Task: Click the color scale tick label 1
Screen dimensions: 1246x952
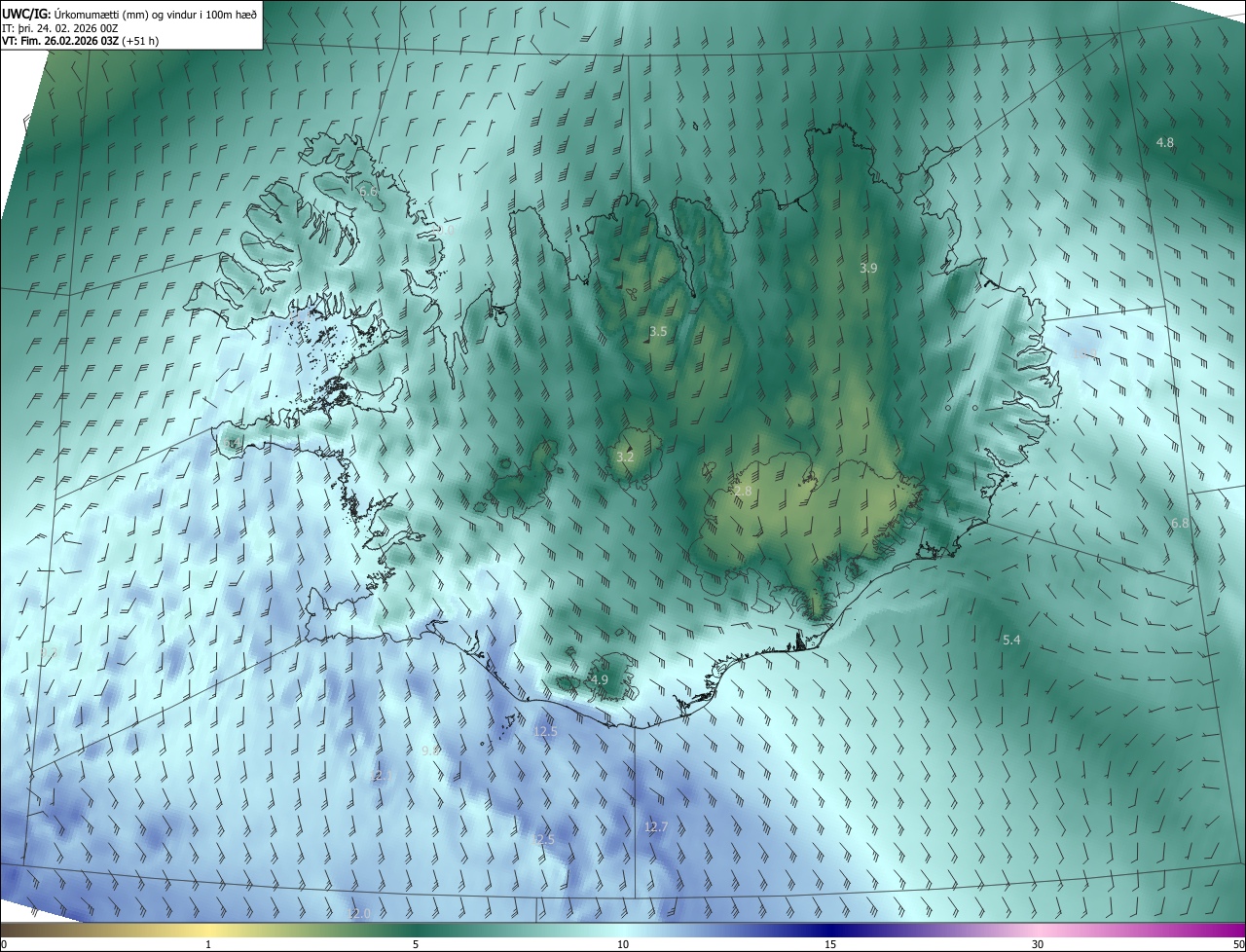Action: (x=208, y=944)
